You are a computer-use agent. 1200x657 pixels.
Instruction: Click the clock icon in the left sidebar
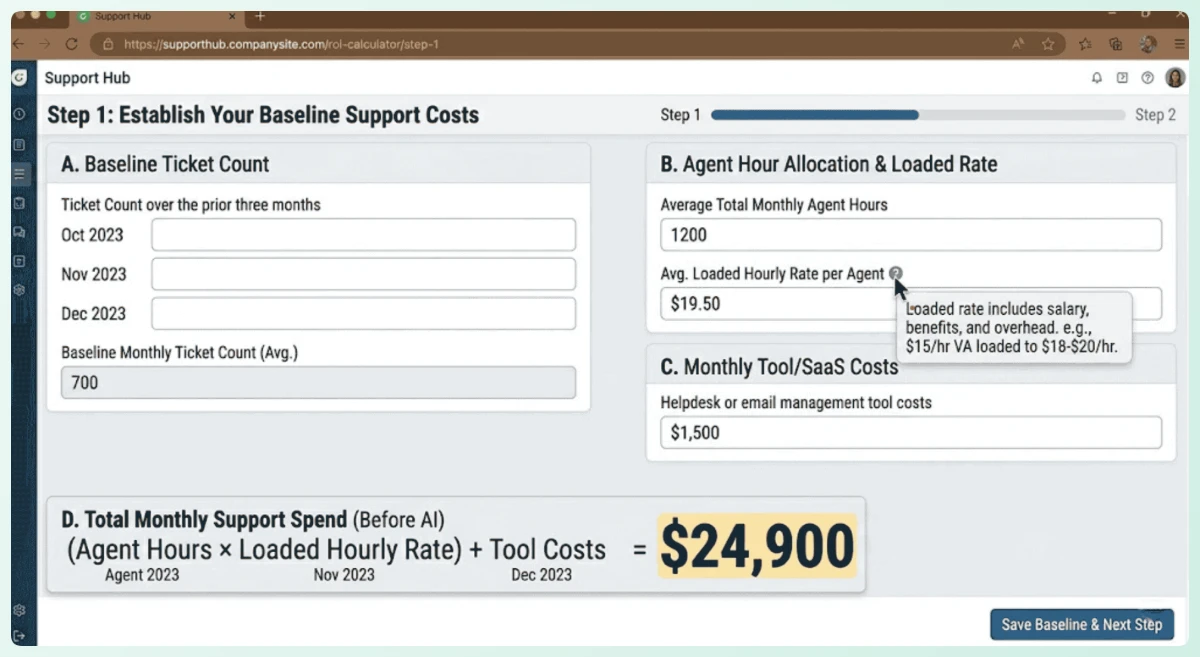[x=19, y=115]
